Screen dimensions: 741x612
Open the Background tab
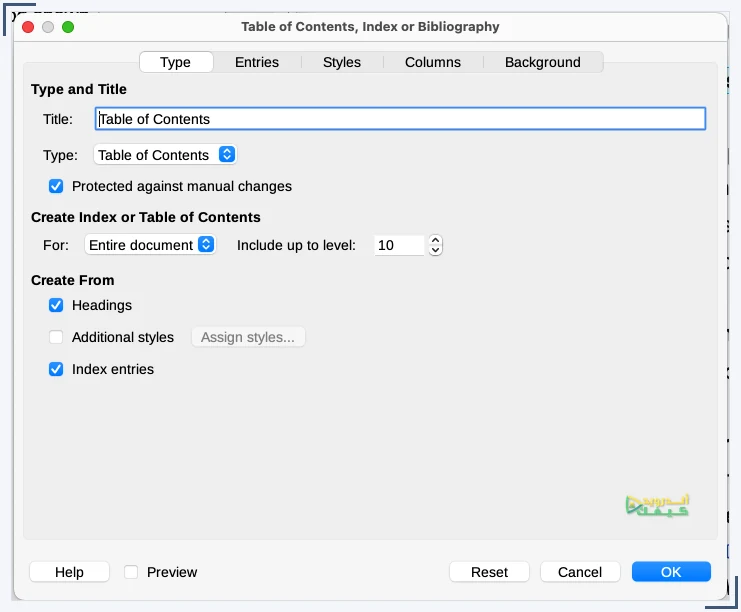543,62
